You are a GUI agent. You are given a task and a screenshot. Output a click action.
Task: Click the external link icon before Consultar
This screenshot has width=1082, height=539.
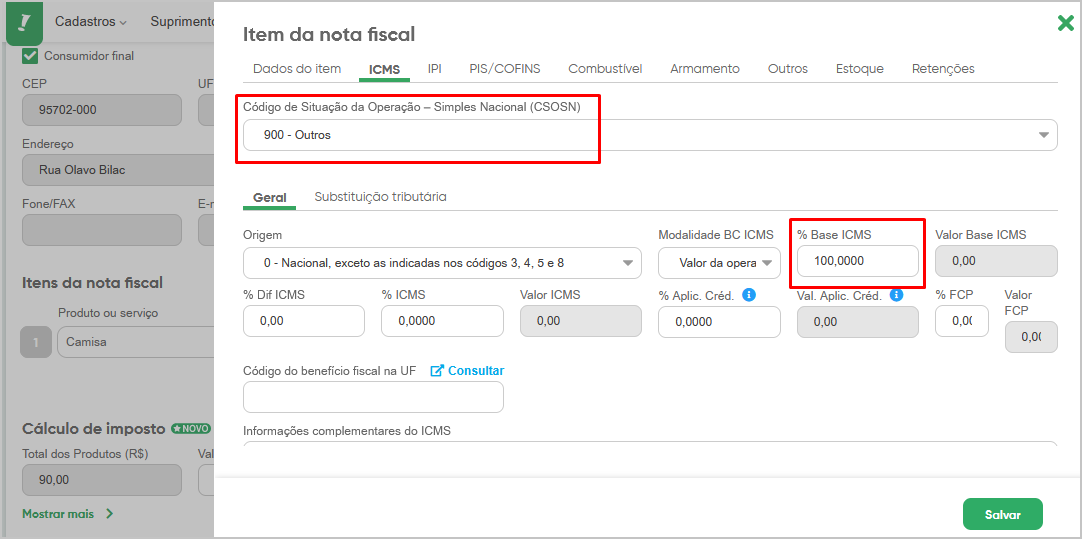(436, 371)
